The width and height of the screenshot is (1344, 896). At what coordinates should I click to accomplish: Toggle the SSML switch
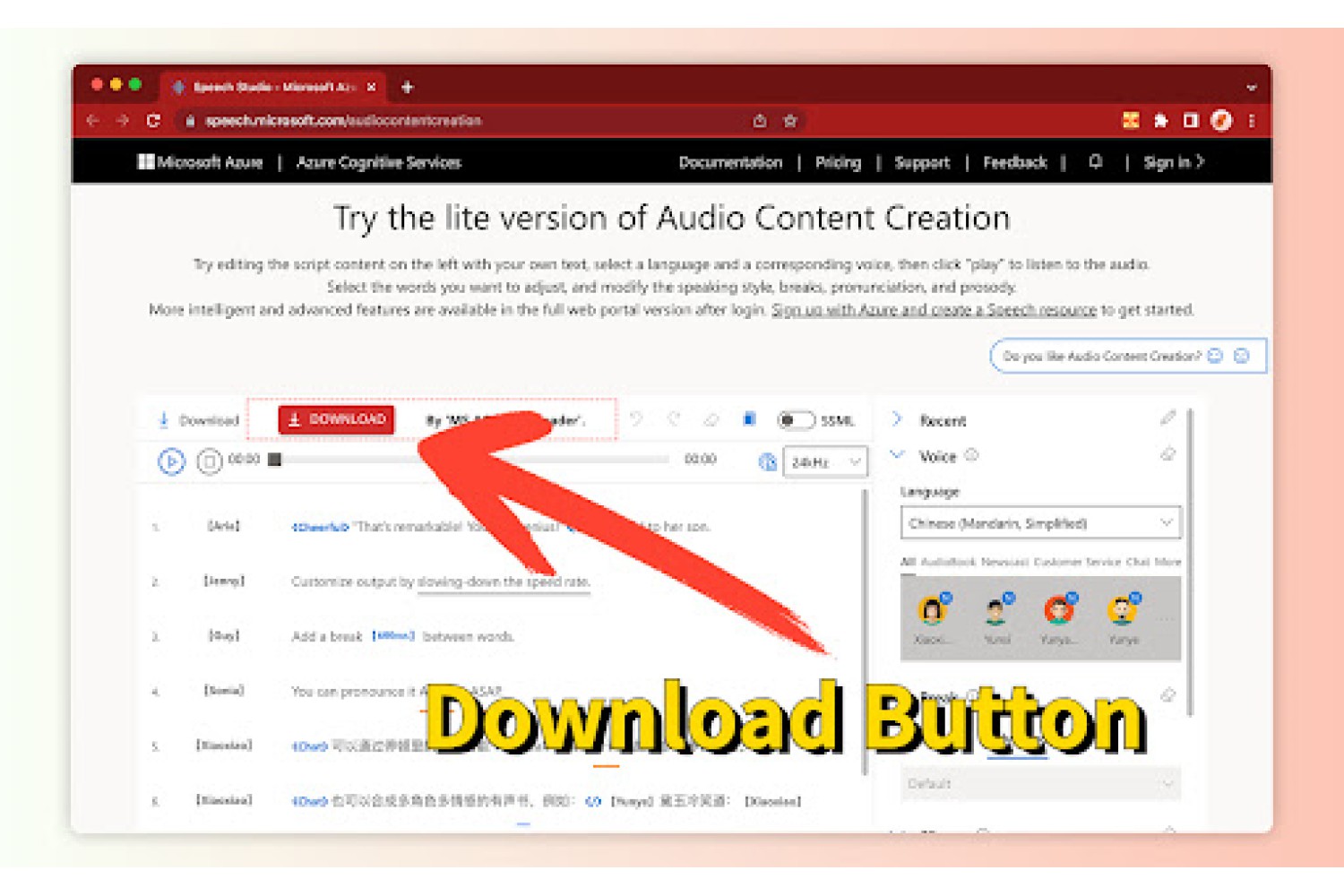pos(796,420)
